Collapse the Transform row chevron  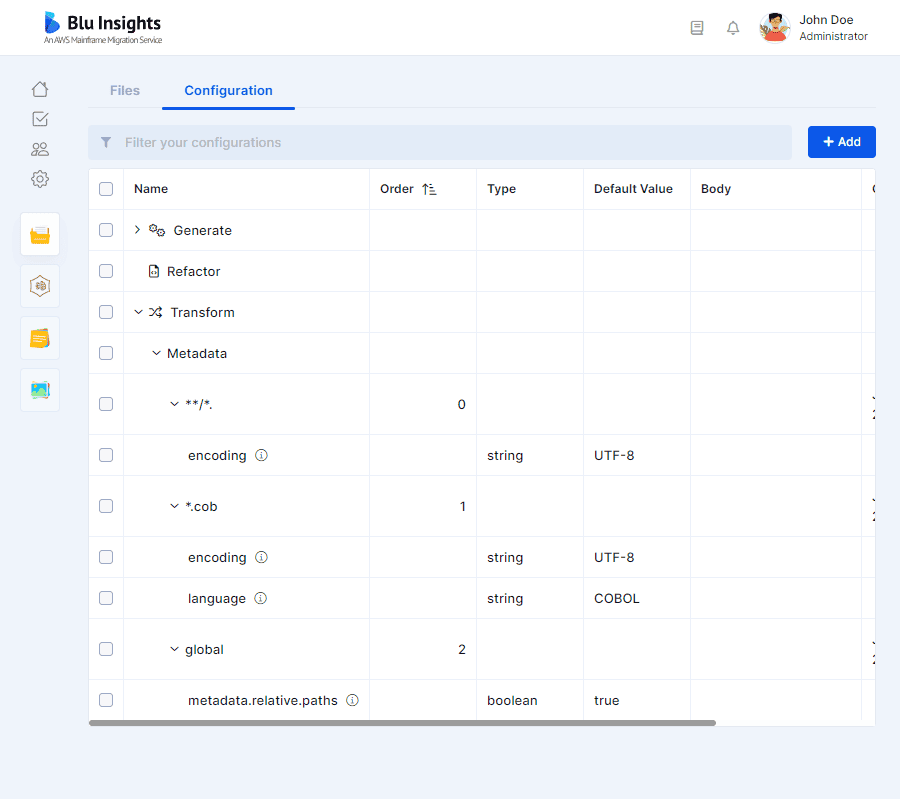click(x=138, y=312)
